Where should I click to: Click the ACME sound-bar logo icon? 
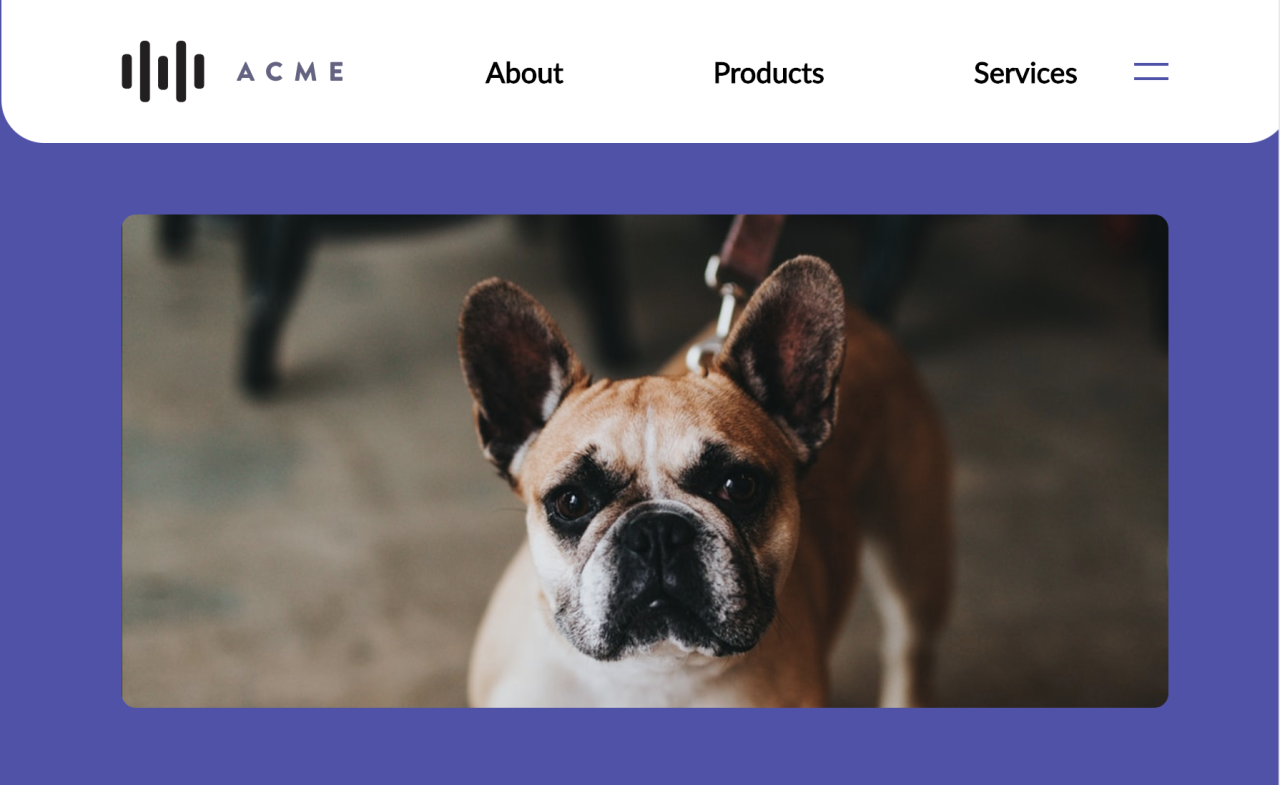pos(163,71)
